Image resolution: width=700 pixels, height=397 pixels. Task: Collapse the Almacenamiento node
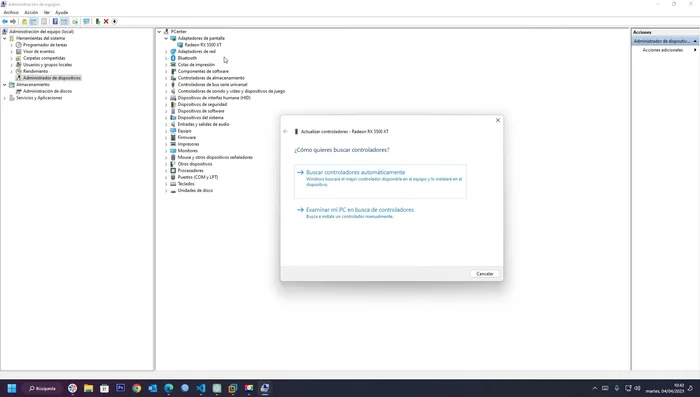tap(5, 84)
